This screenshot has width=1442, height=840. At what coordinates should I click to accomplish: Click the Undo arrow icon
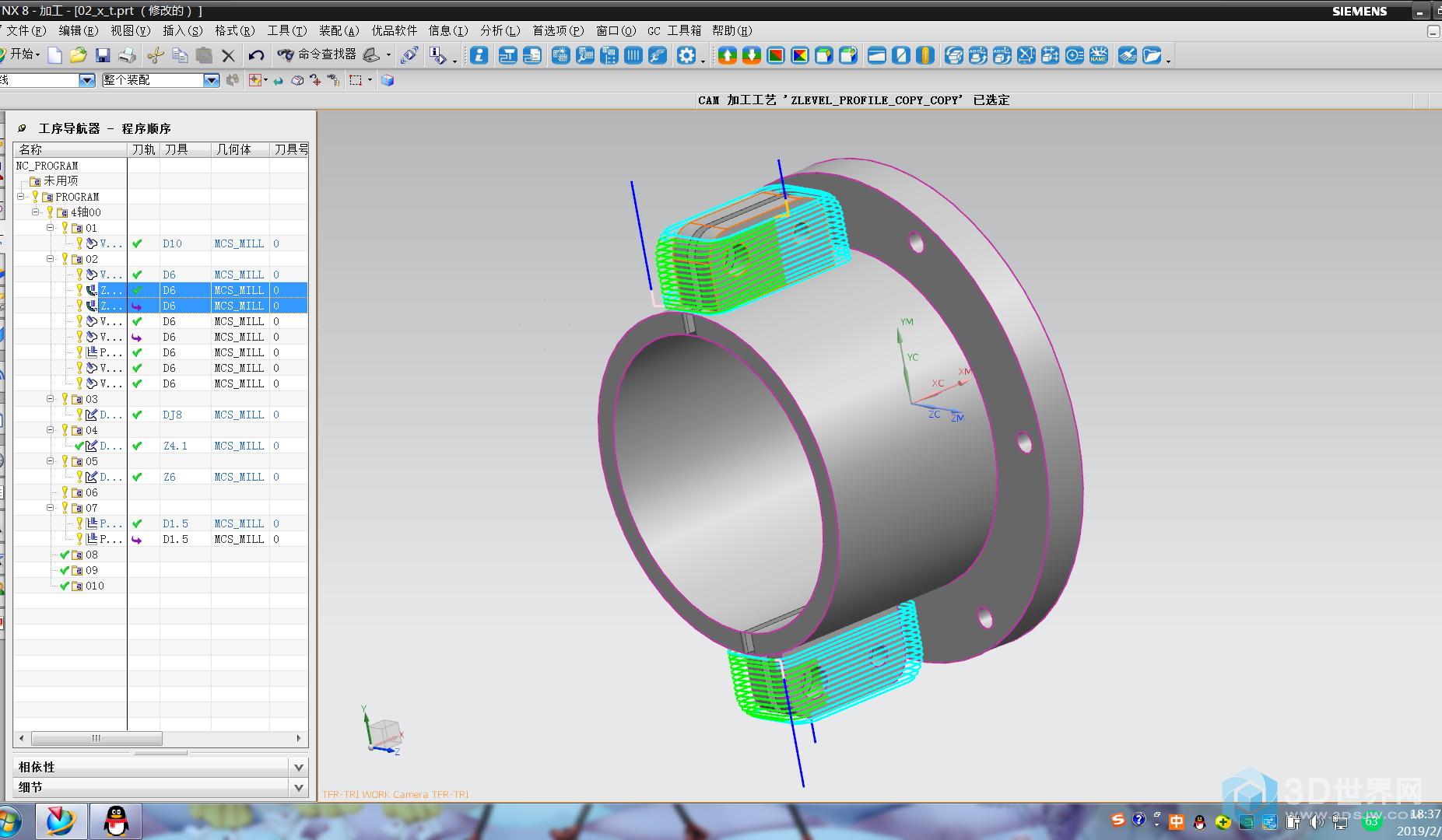256,55
